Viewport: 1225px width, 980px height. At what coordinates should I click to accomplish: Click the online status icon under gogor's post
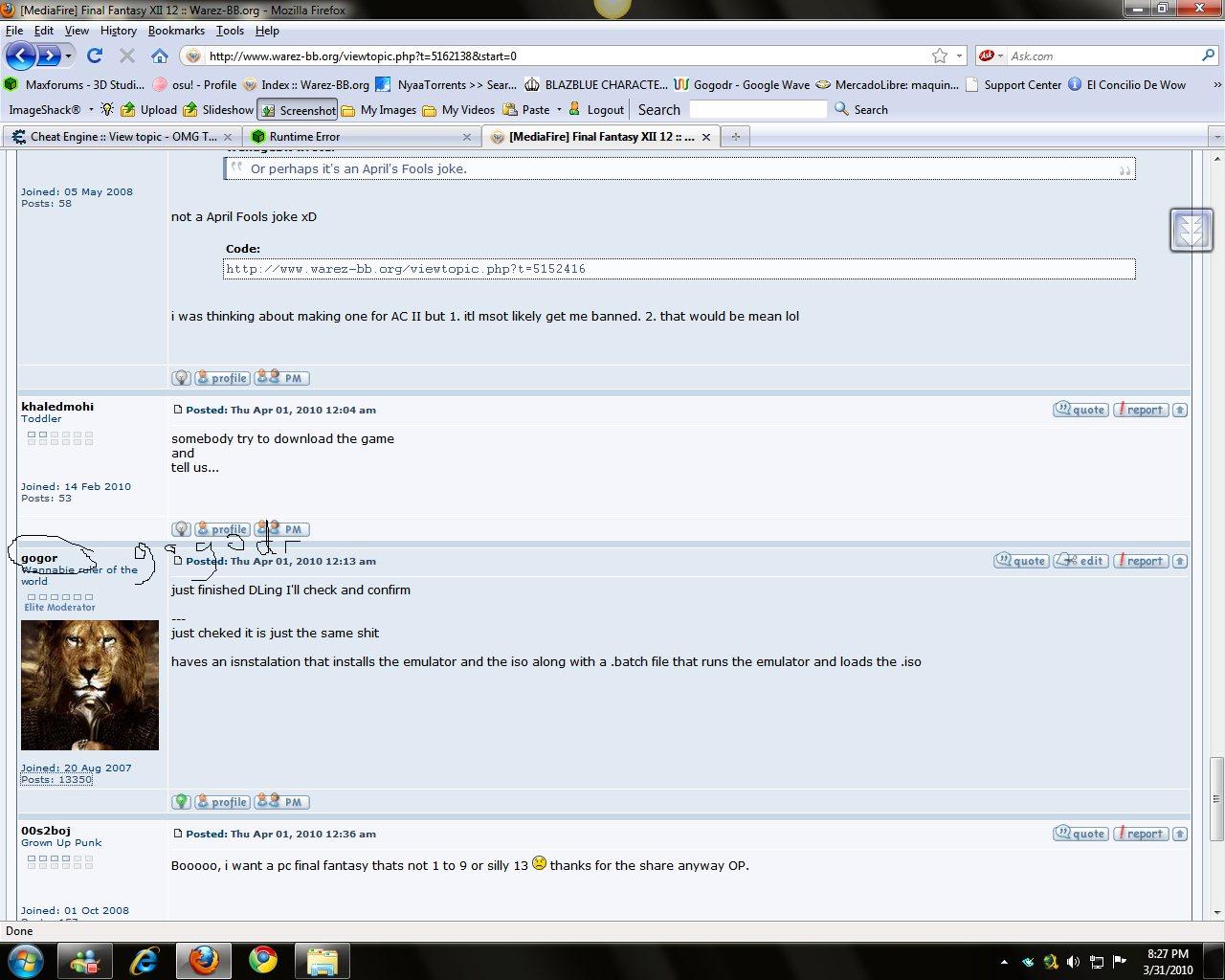(181, 802)
